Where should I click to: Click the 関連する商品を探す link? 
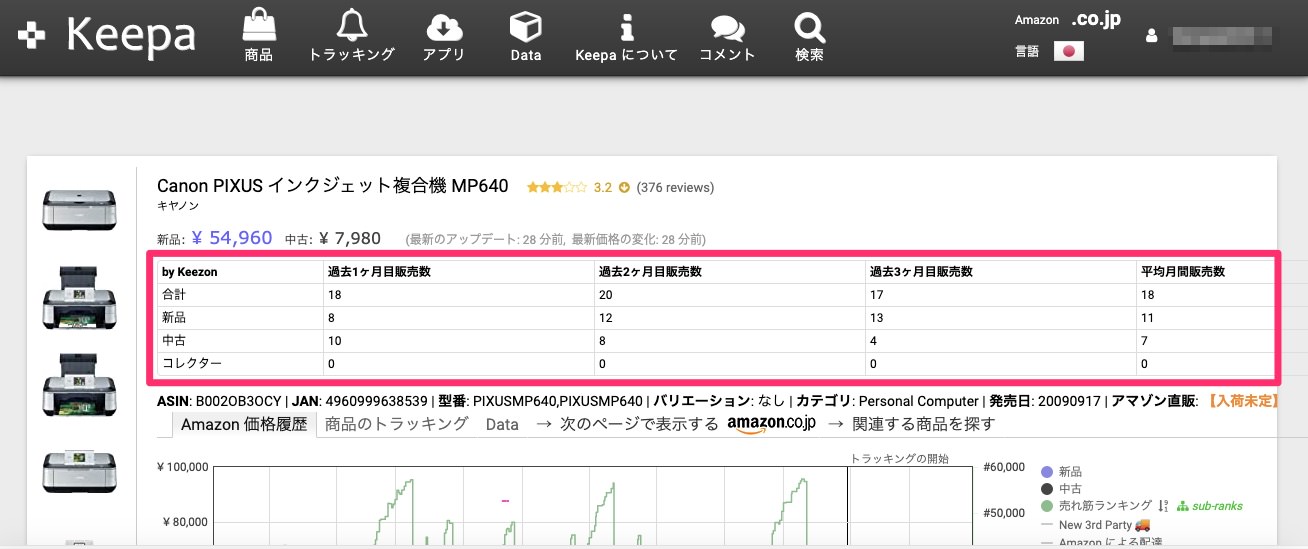[925, 424]
